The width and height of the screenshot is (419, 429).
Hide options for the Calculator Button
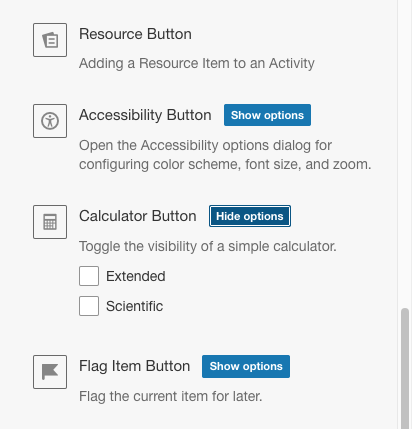pos(250,216)
